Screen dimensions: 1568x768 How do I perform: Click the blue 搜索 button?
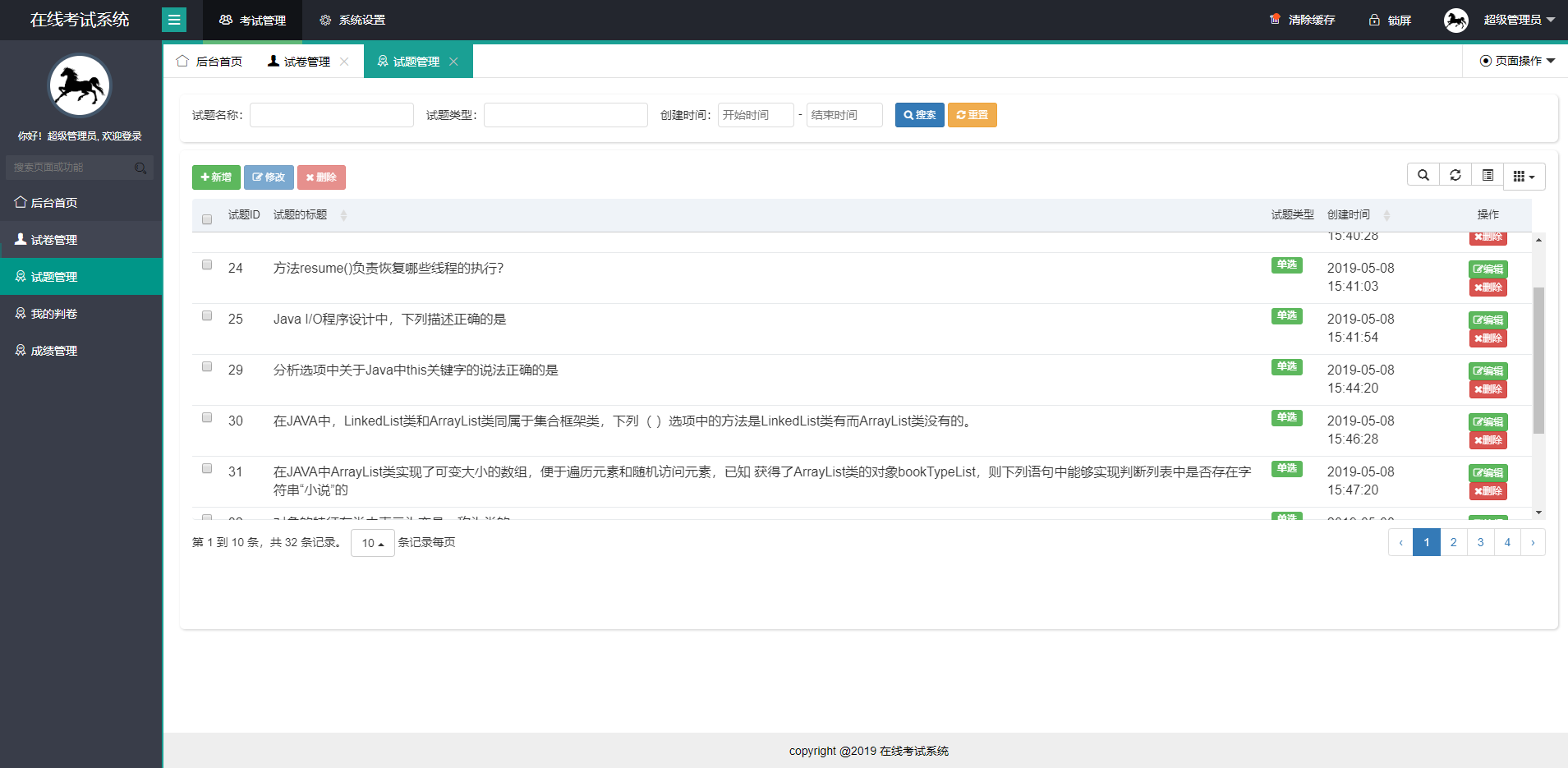tap(920, 115)
